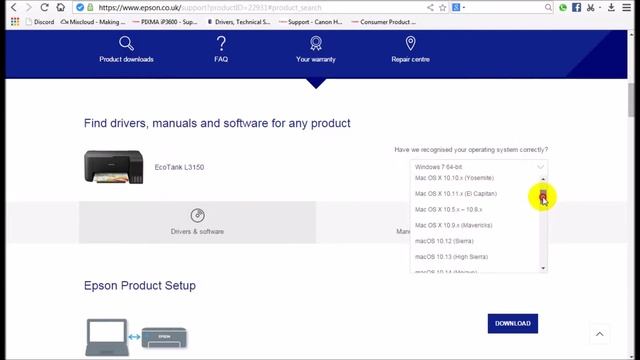Click the green padlock security icon
Screen dimensions: 640x360
point(90,7)
